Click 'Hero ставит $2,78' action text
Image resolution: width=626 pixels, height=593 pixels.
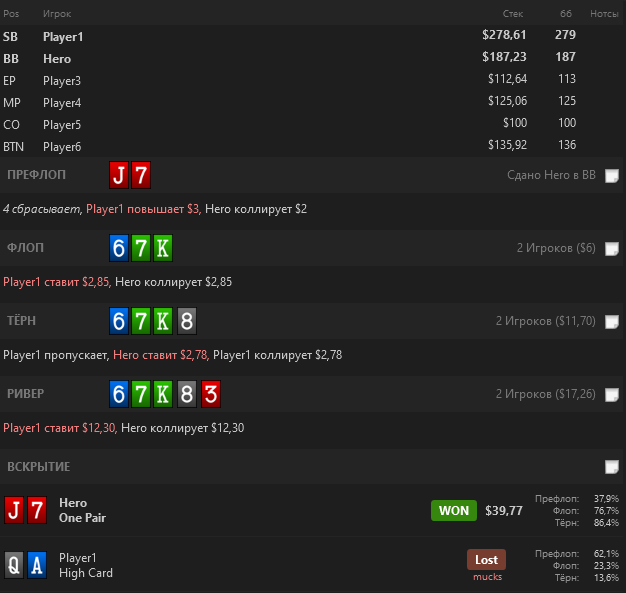[160, 355]
